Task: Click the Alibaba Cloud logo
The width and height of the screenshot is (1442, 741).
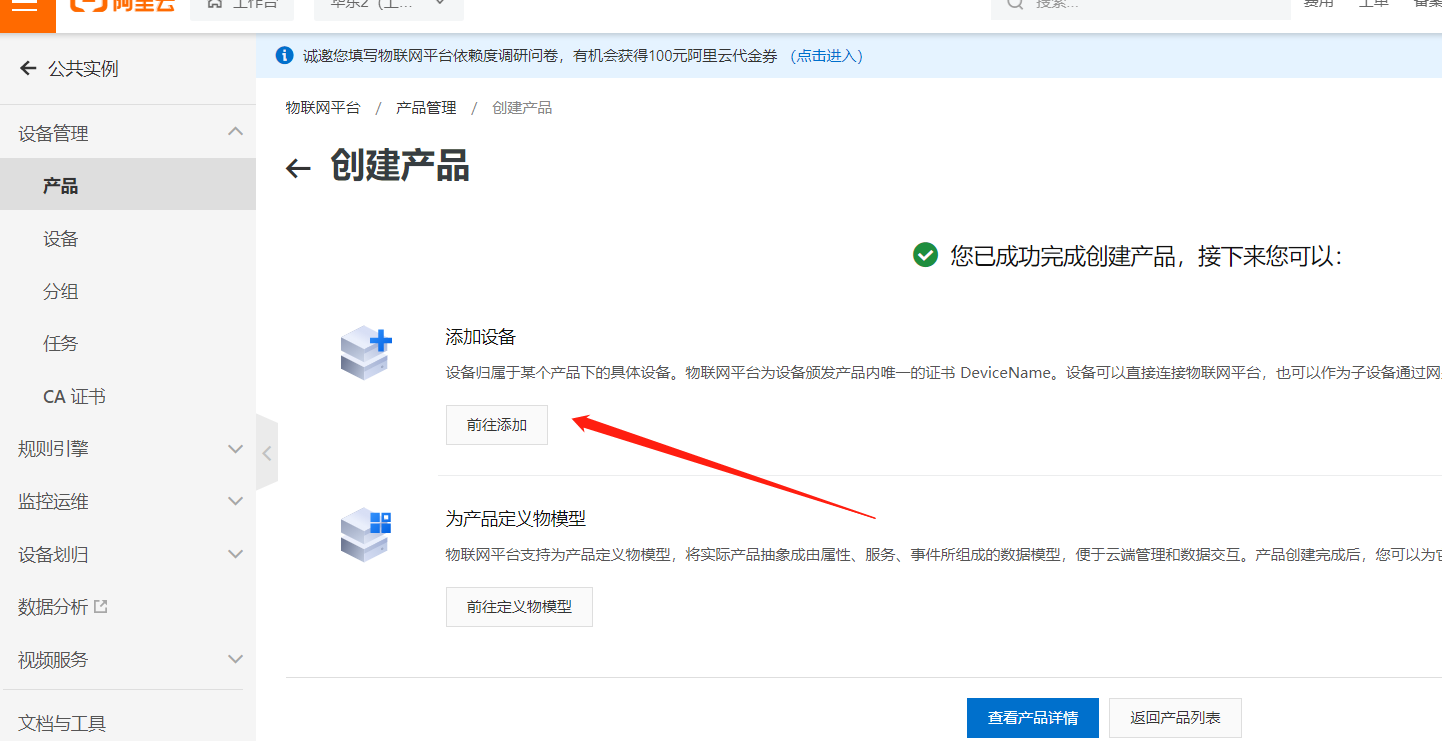Action: point(120,8)
